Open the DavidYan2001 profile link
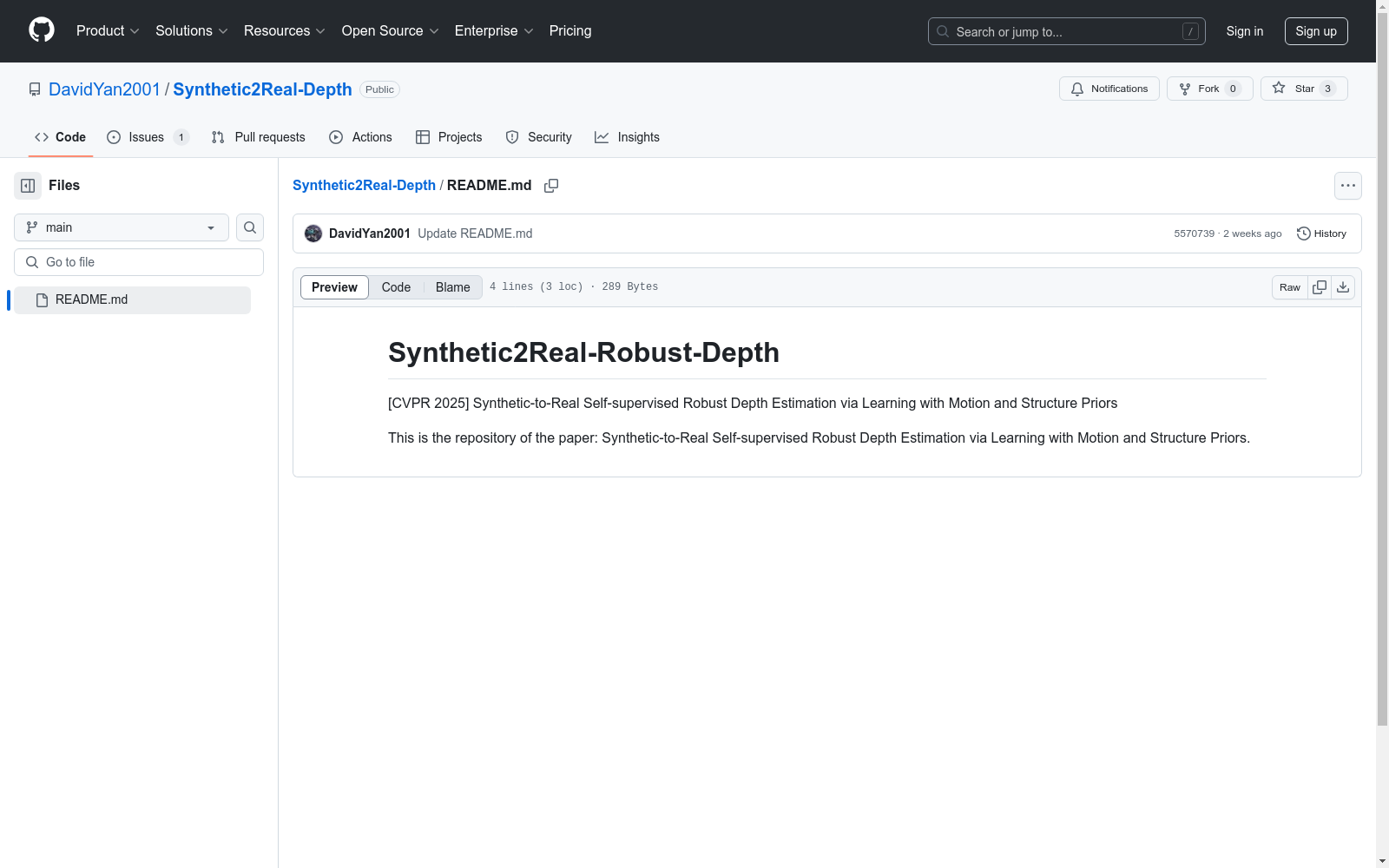 tap(104, 89)
